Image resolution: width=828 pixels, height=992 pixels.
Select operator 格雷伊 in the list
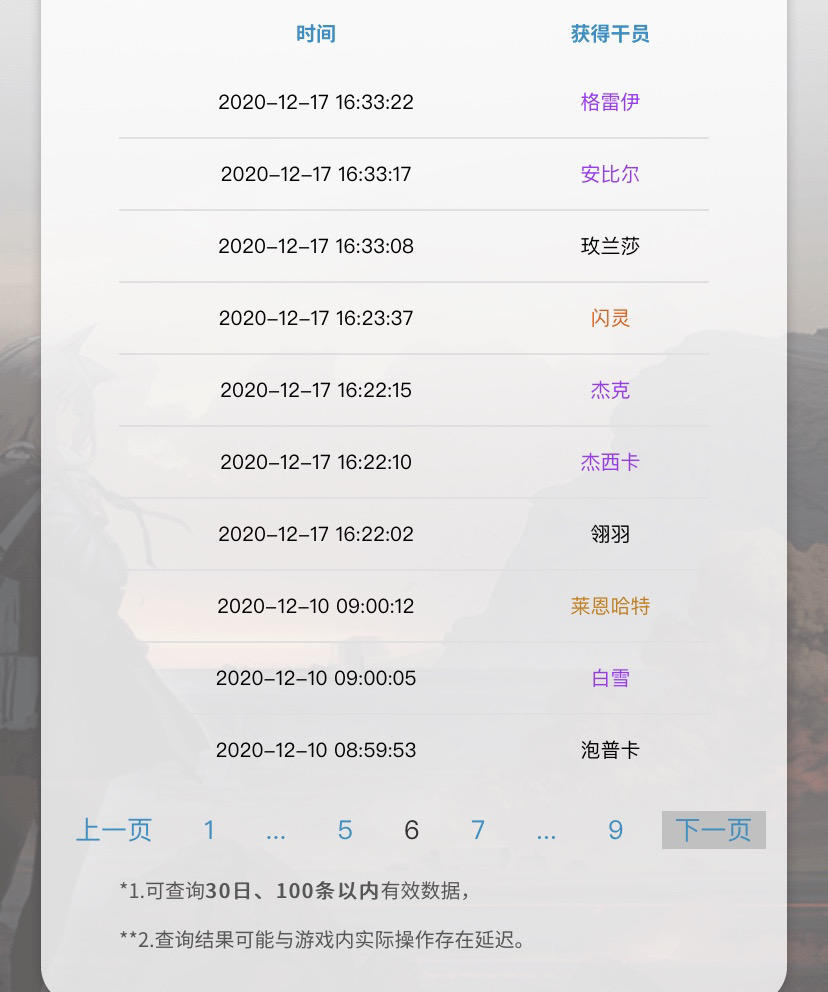coord(610,102)
